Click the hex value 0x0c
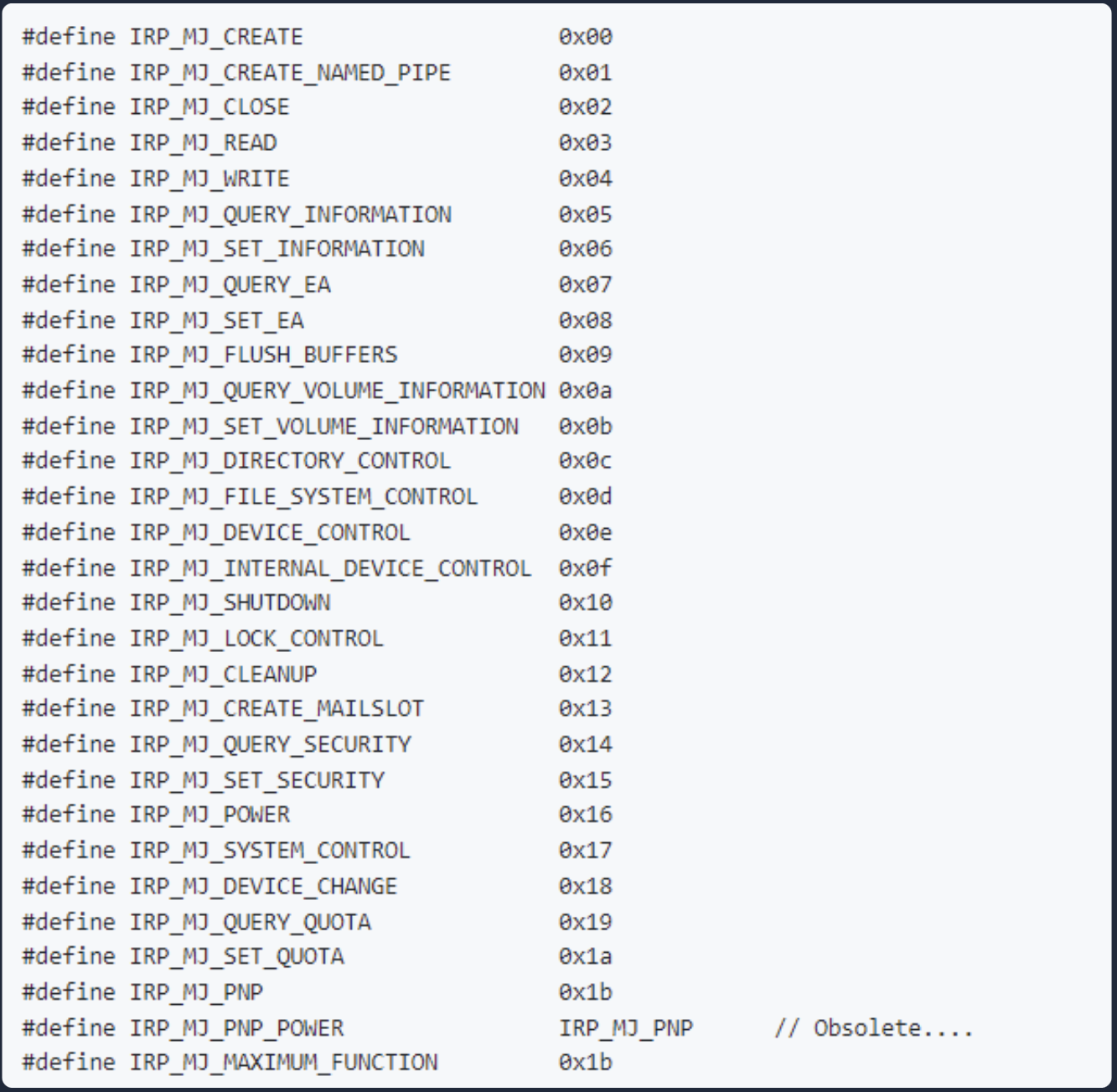This screenshot has width=1117, height=1092. [x=585, y=461]
